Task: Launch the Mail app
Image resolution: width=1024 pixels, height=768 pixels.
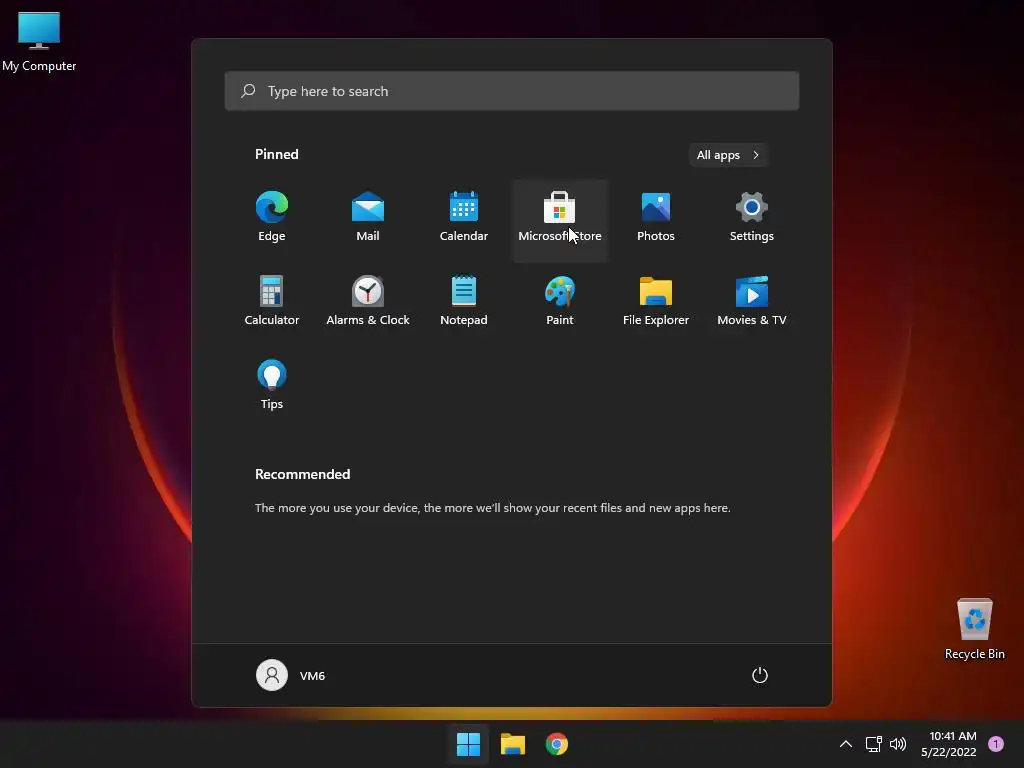Action: point(368,217)
